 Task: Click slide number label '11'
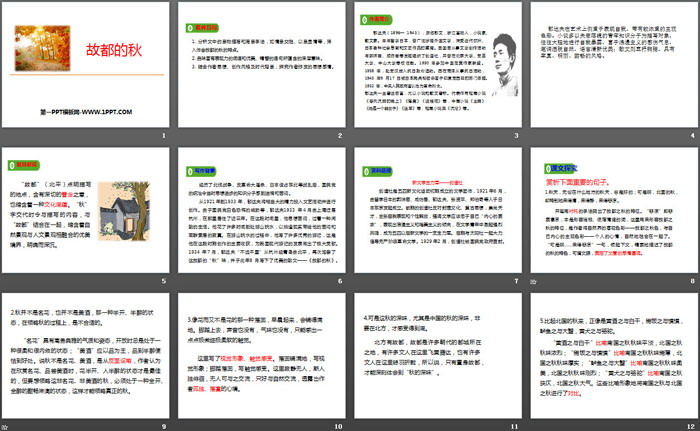(515, 427)
